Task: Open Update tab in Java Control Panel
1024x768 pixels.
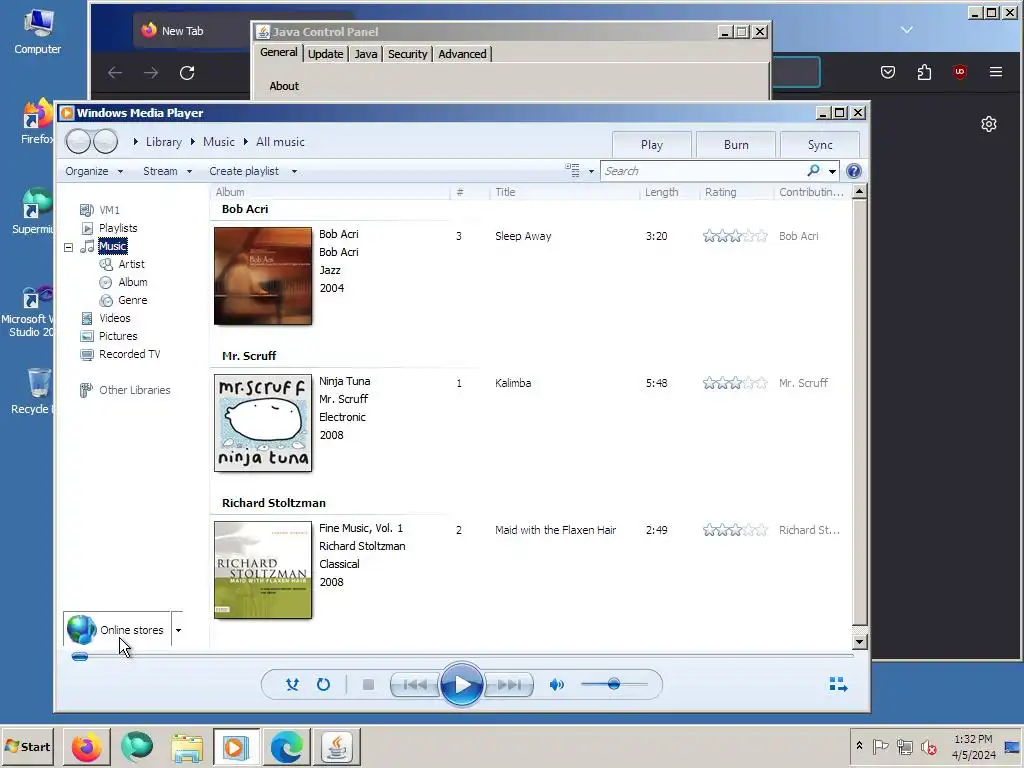Action: [325, 54]
